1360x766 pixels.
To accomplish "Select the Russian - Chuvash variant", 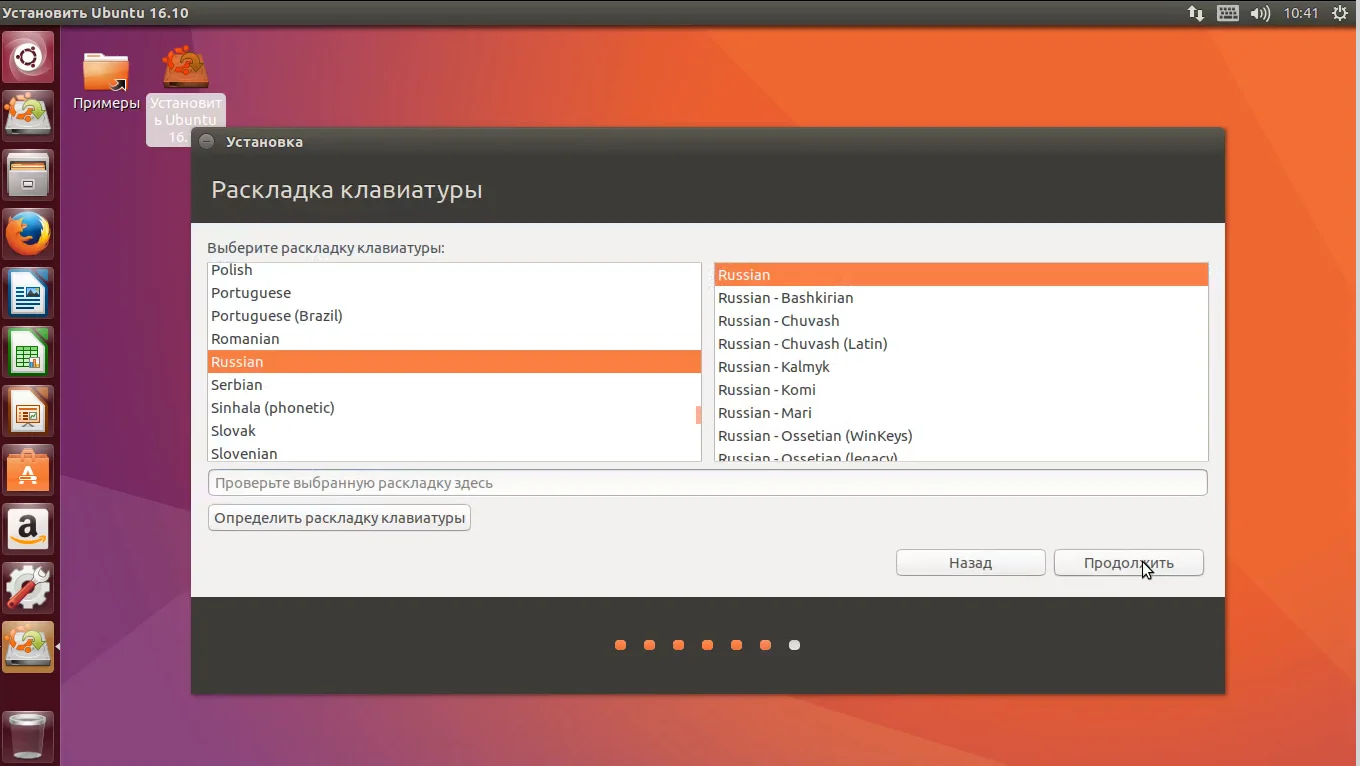I will [961, 321].
